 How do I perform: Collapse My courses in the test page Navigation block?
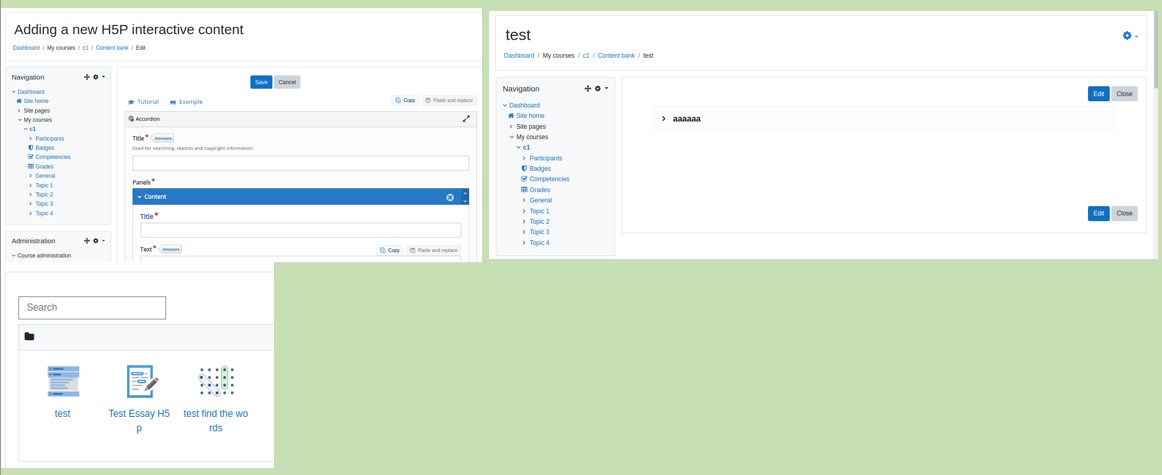click(511, 137)
